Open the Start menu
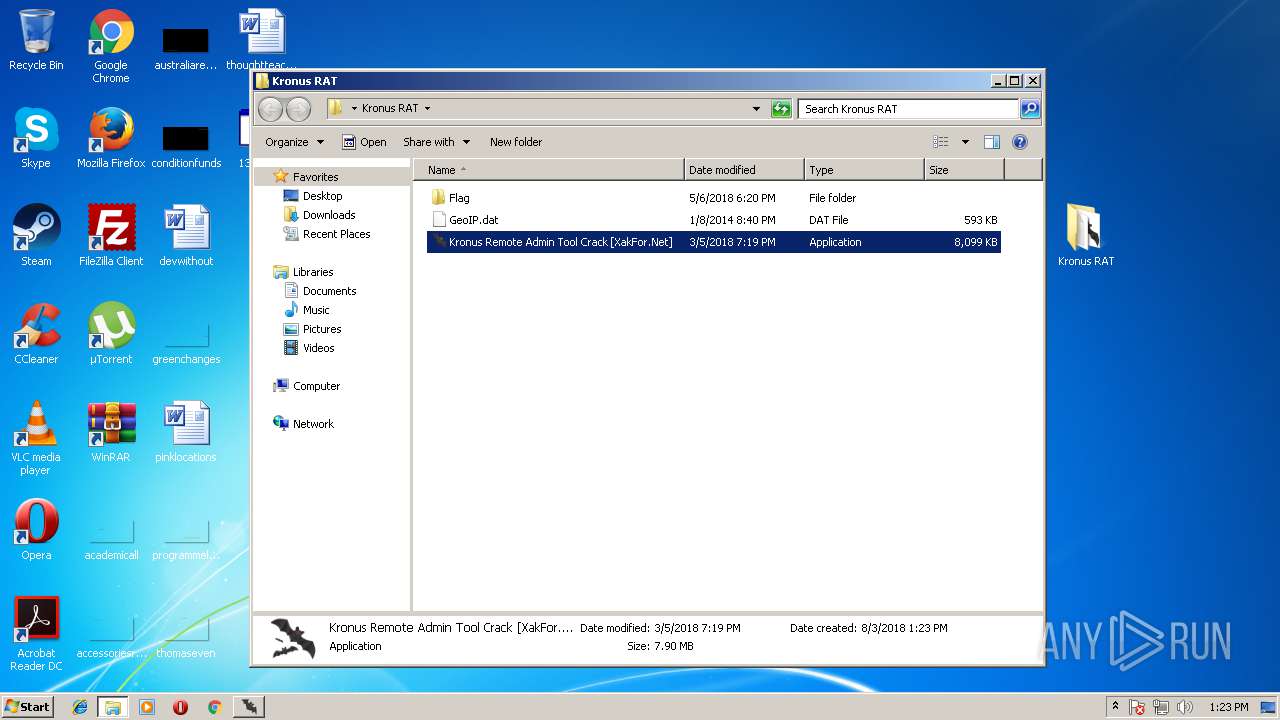Screen dimensions: 1280x720 28,707
